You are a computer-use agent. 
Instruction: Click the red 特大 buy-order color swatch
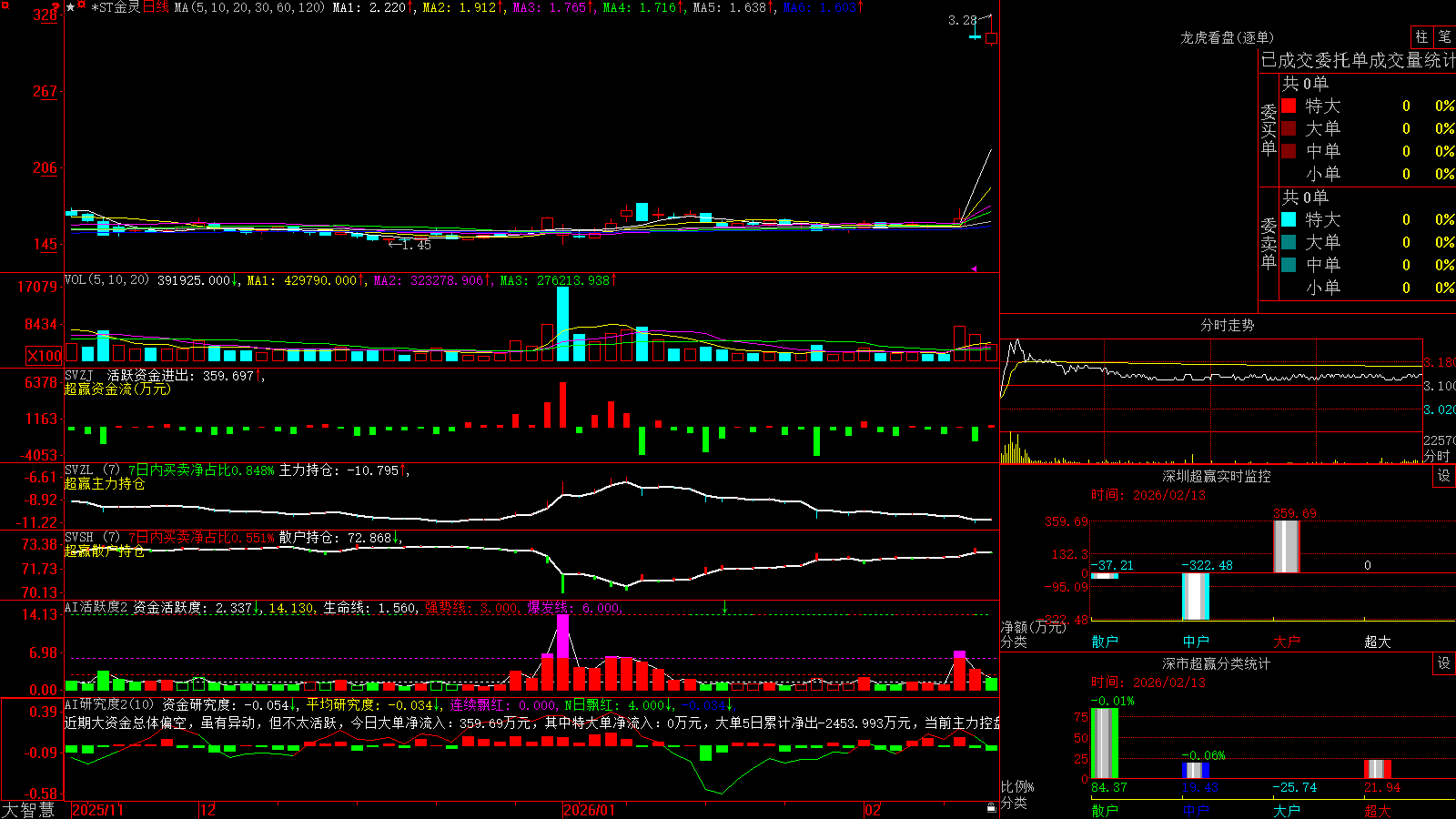pos(1289,106)
